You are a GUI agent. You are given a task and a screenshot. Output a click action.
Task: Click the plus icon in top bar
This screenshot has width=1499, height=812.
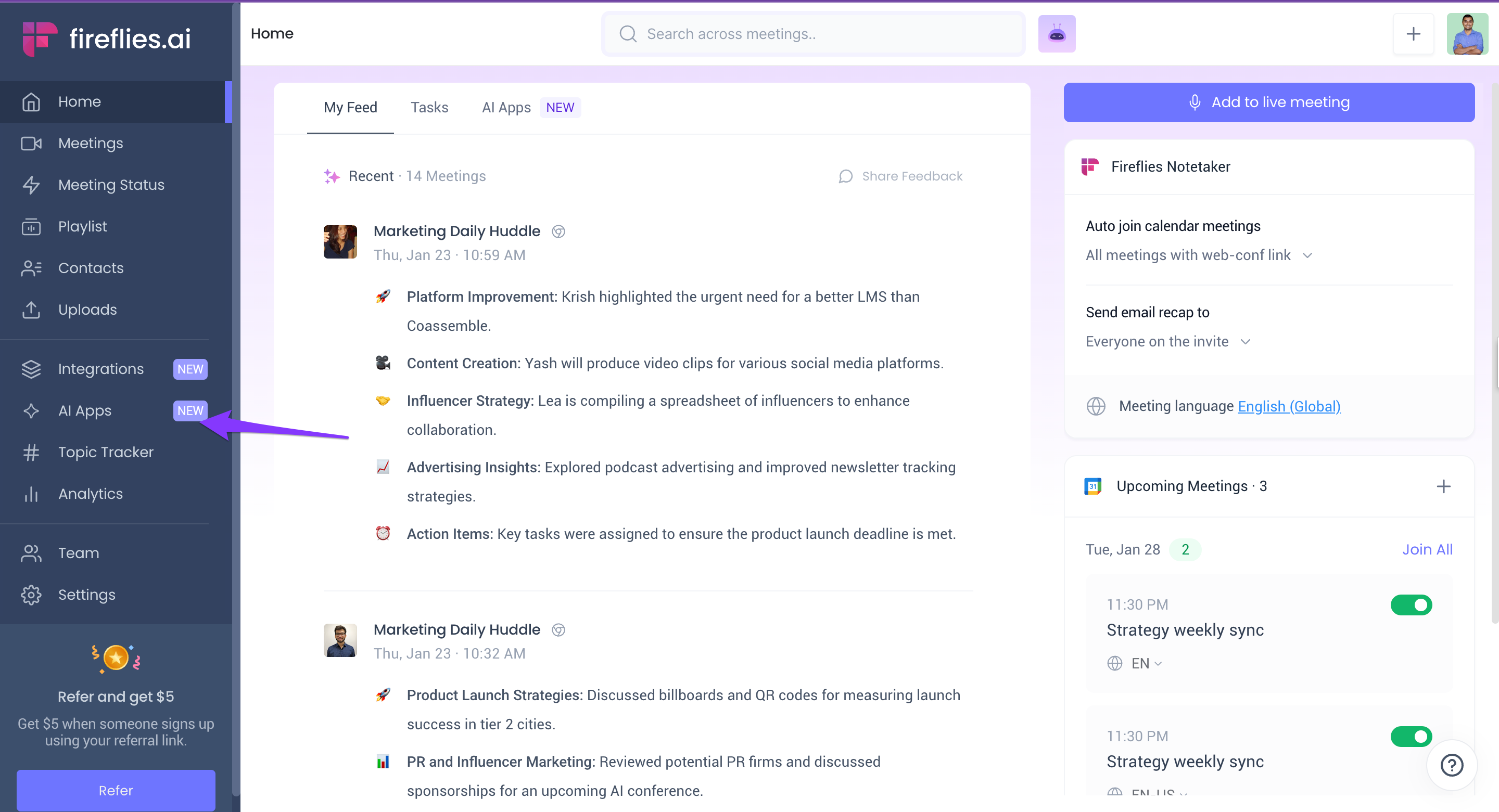click(x=1413, y=34)
